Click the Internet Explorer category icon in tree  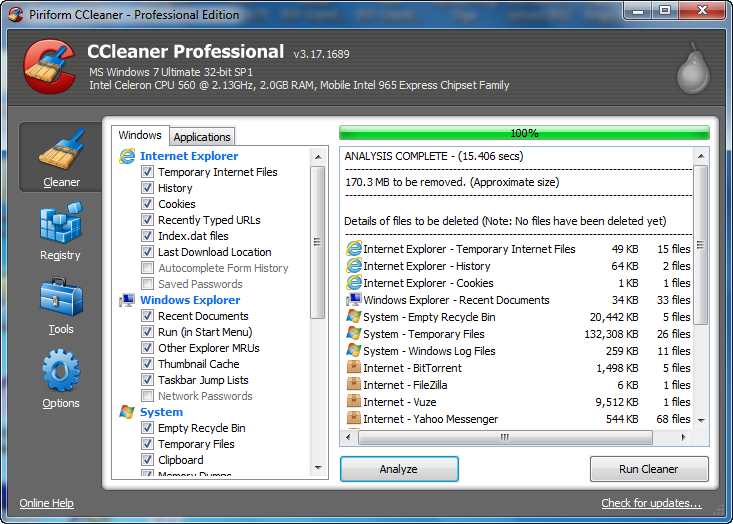pos(127,156)
